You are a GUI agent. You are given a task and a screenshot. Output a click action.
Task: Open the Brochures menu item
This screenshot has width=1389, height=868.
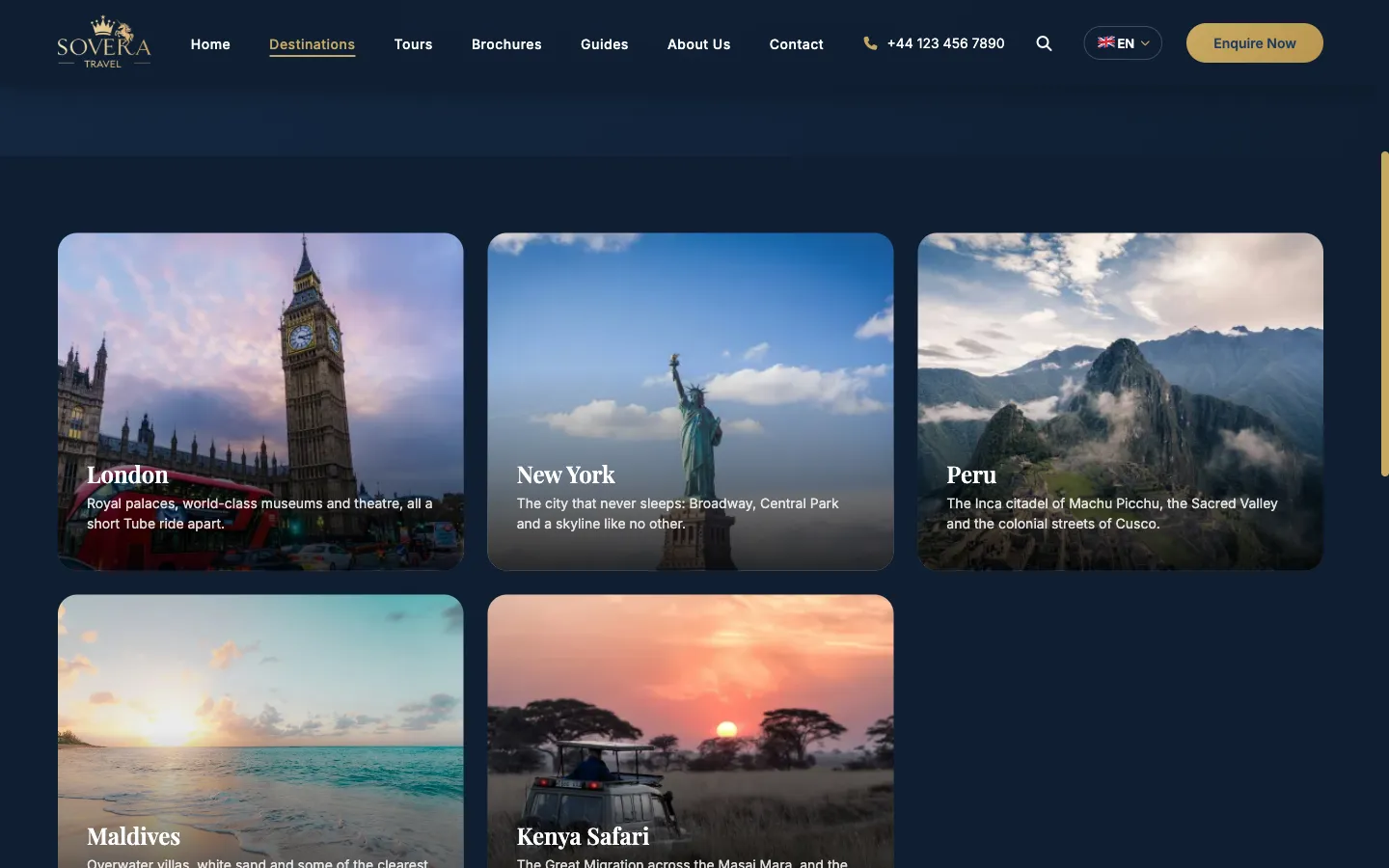pos(506,44)
